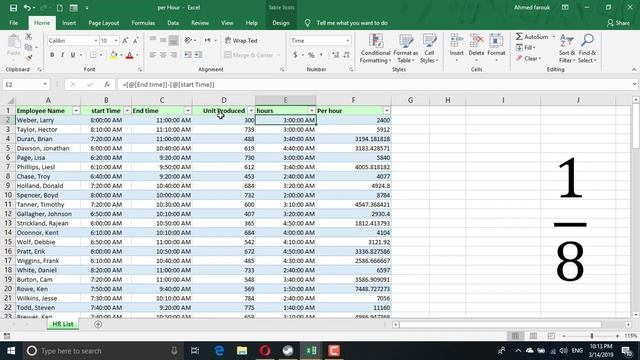Open the End time filter dropdown

click(x=187, y=111)
